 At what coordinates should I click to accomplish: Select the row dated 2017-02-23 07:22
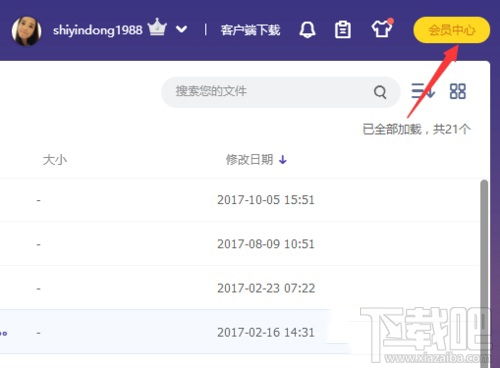240,288
